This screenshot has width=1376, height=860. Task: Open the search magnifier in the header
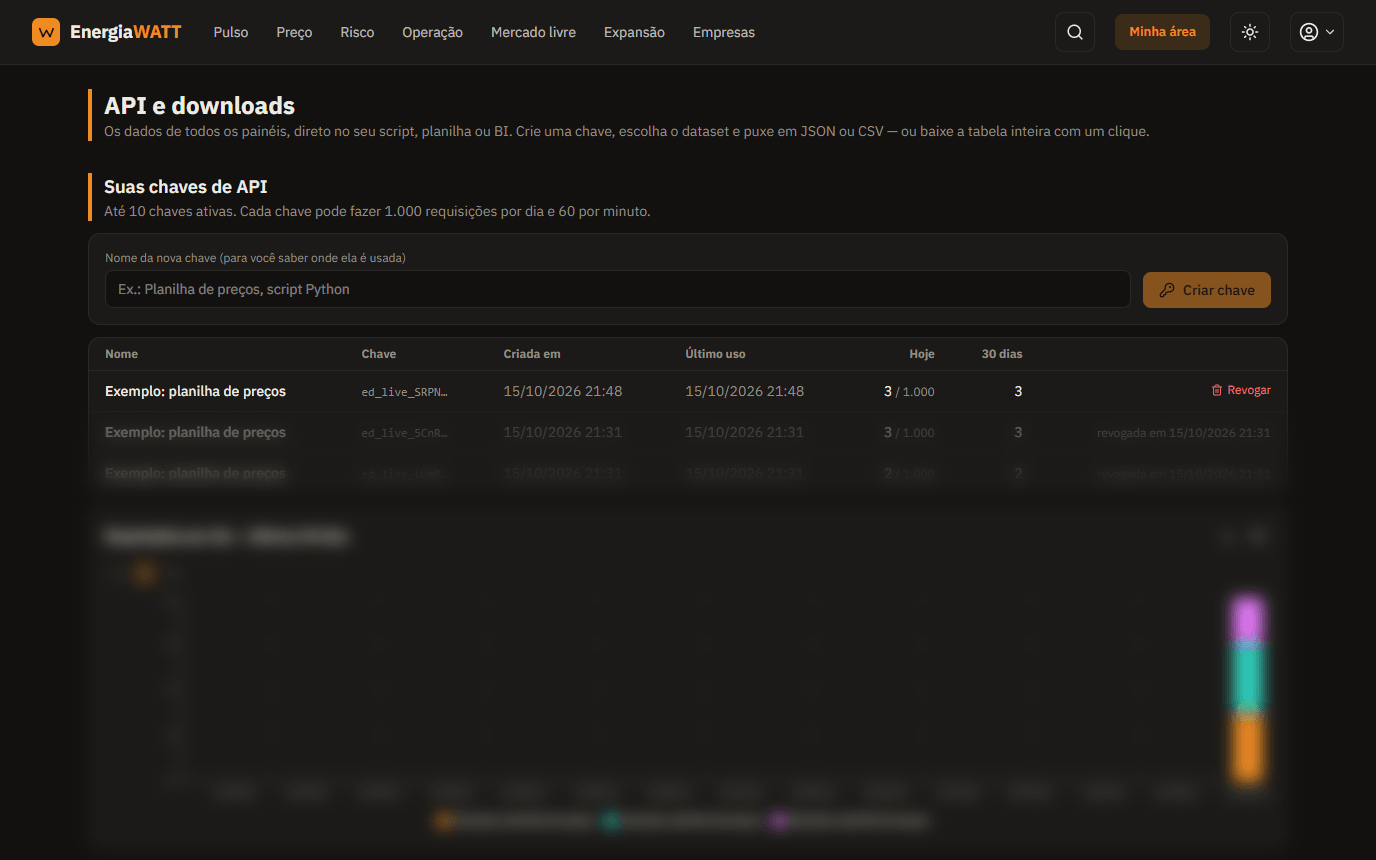(x=1075, y=32)
